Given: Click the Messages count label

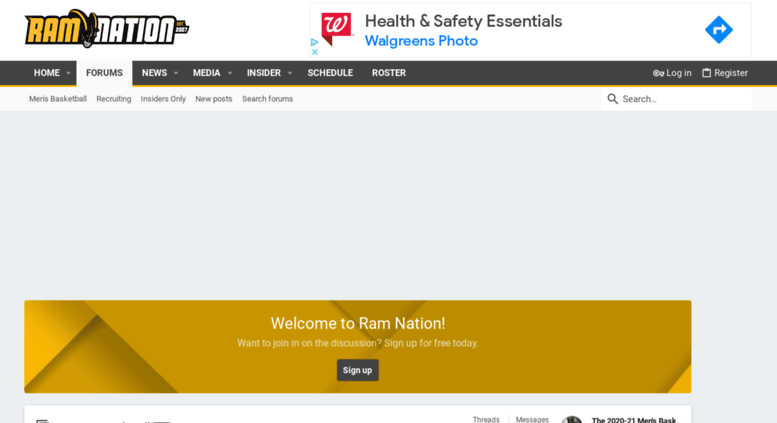Looking at the screenshot, I should coord(532,420).
